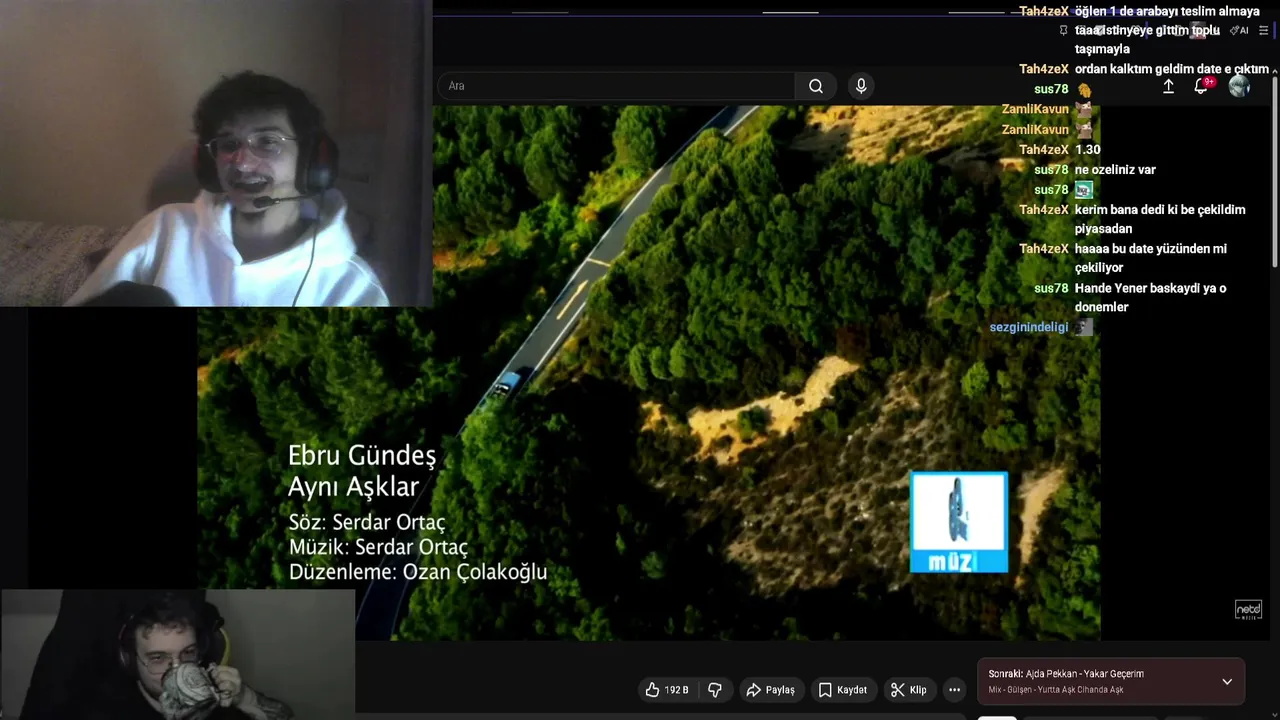Click the emote after 'ne ozeliniz var'
The image size is (1280, 720).
pos(1083,189)
